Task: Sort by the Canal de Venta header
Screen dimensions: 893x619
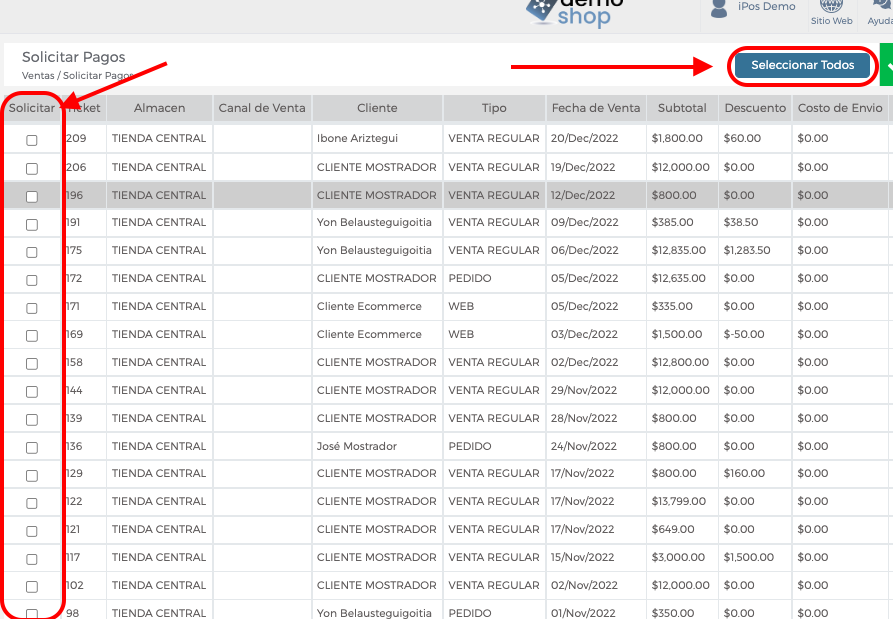Action: [x=262, y=108]
